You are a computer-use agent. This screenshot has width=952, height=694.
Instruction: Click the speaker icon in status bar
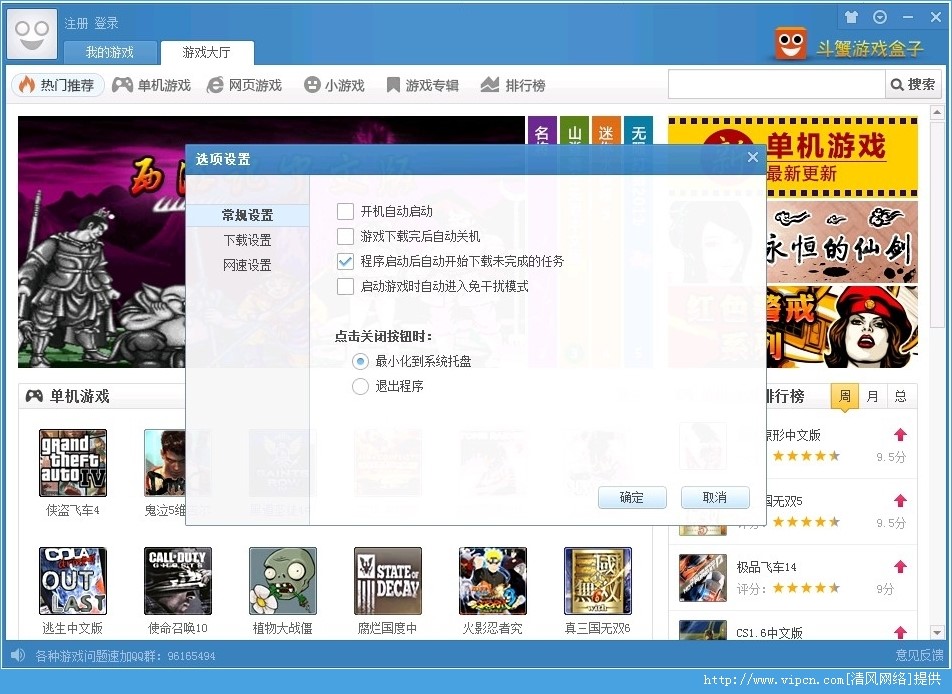coord(18,655)
